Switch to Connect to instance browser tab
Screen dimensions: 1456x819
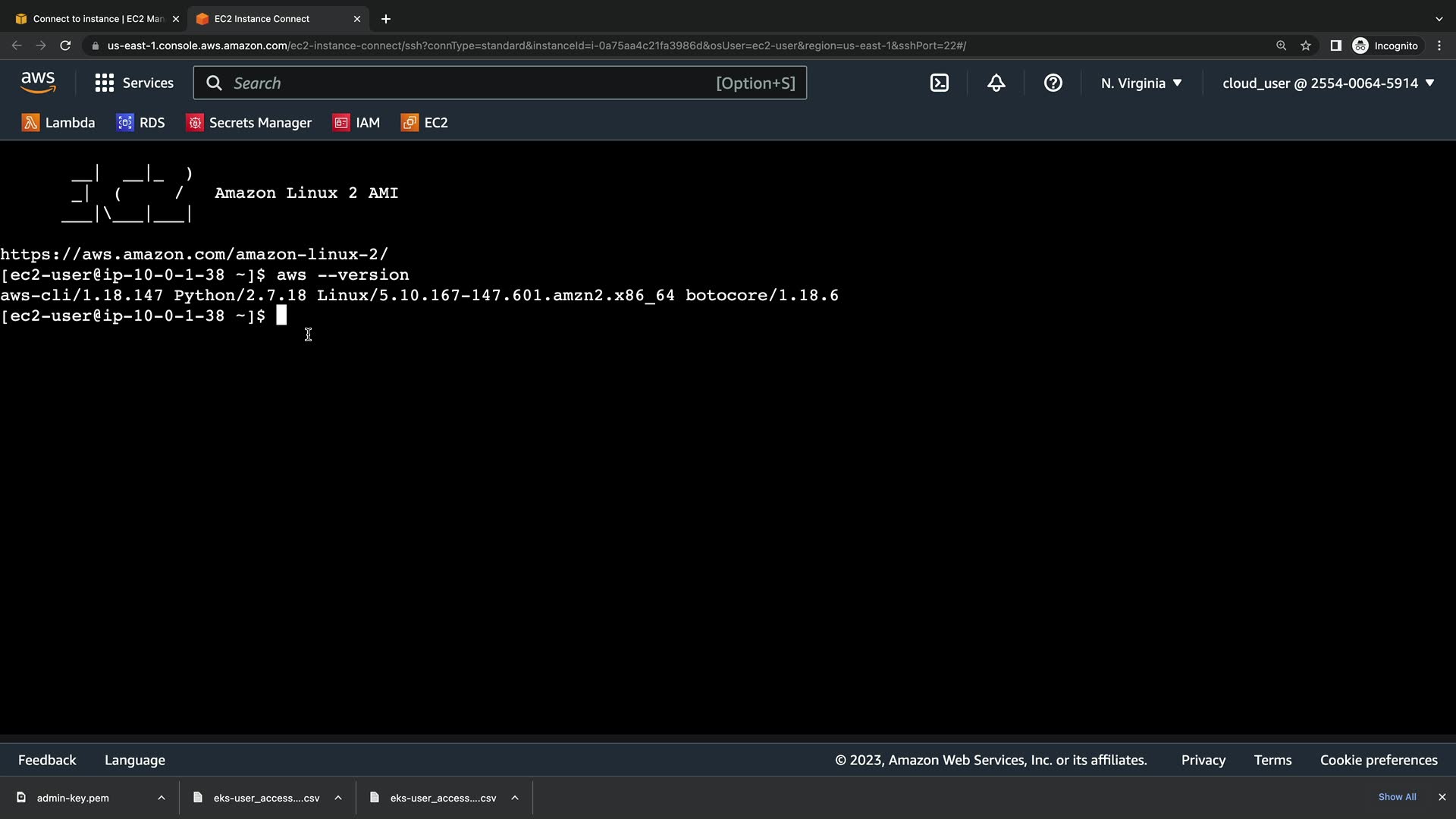click(x=97, y=19)
